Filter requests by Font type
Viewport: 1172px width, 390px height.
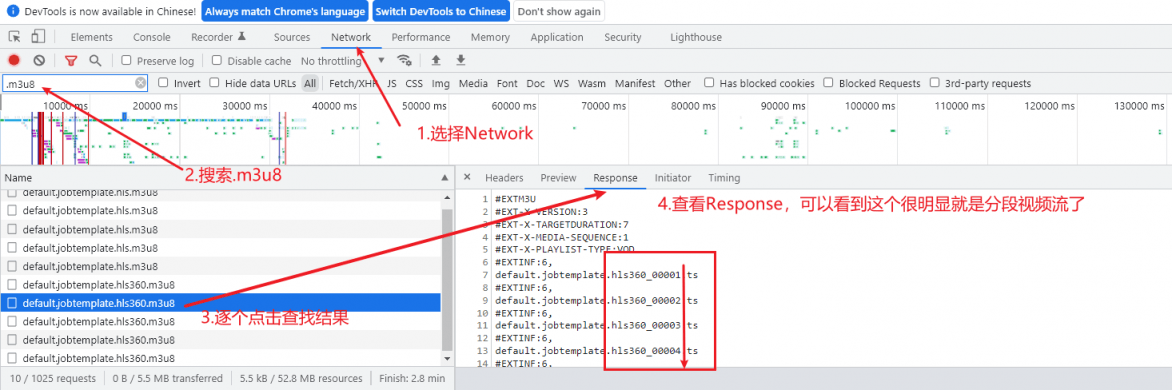(507, 83)
